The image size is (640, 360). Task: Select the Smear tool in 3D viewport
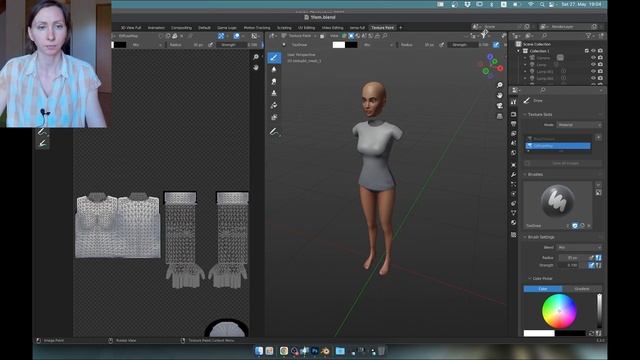[274, 82]
